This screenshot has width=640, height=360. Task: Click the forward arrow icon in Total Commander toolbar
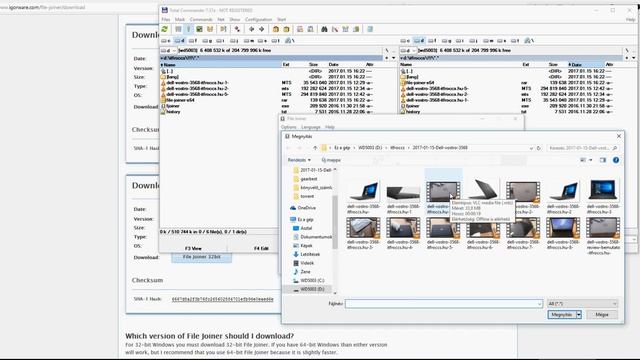point(262,29)
